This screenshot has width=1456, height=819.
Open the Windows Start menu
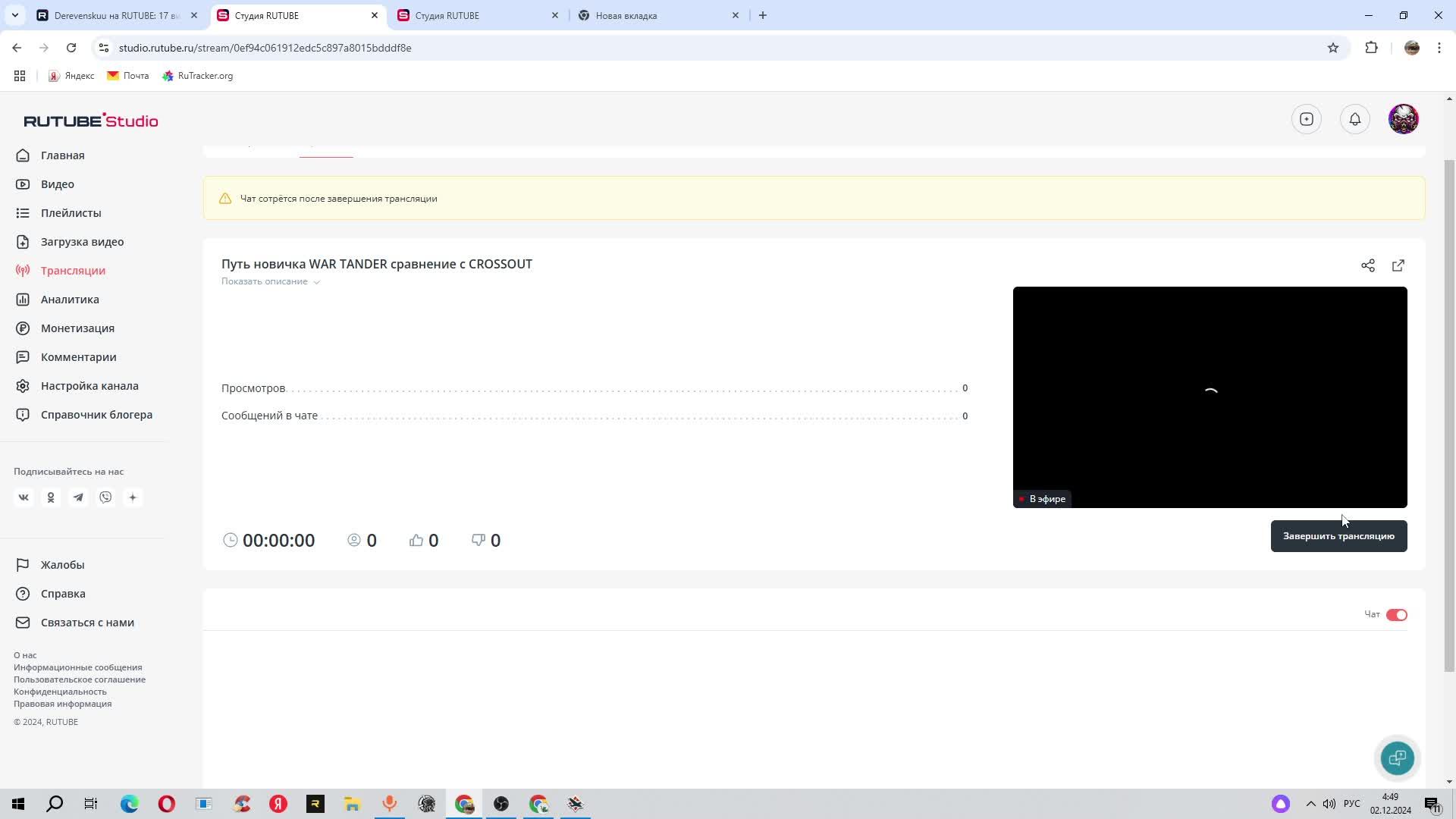18,804
